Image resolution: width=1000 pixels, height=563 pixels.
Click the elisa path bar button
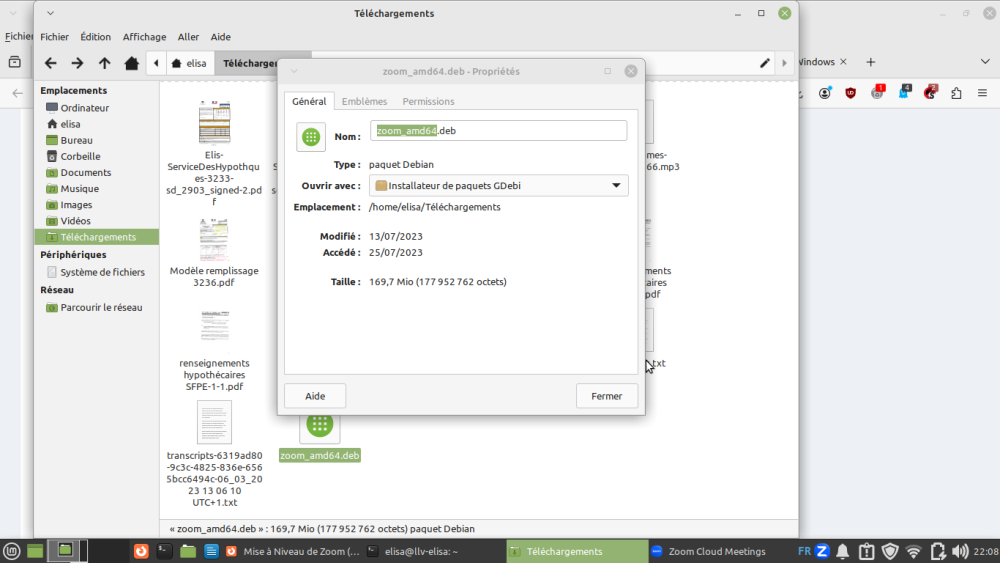[189, 63]
